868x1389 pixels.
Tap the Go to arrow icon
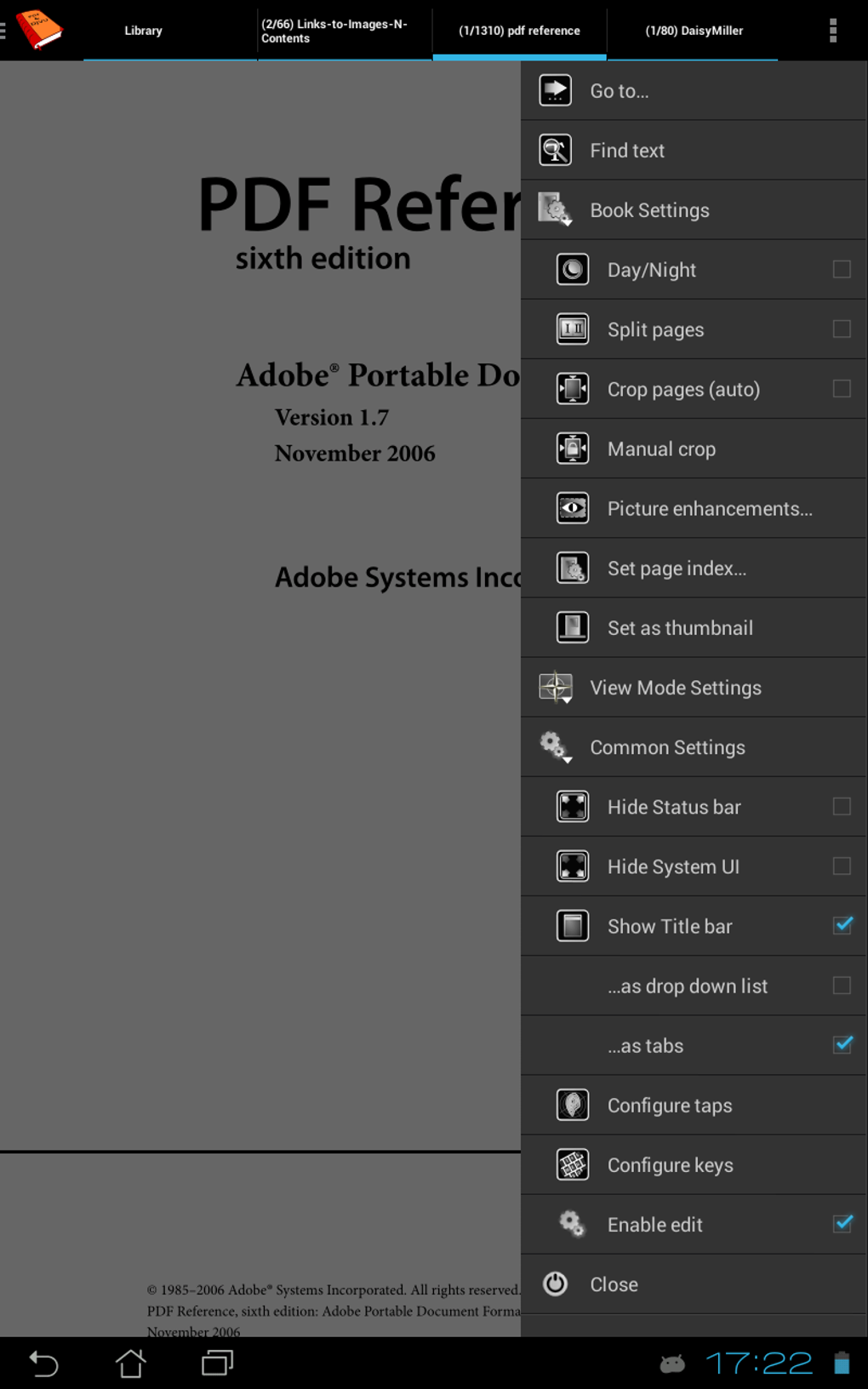pos(556,90)
